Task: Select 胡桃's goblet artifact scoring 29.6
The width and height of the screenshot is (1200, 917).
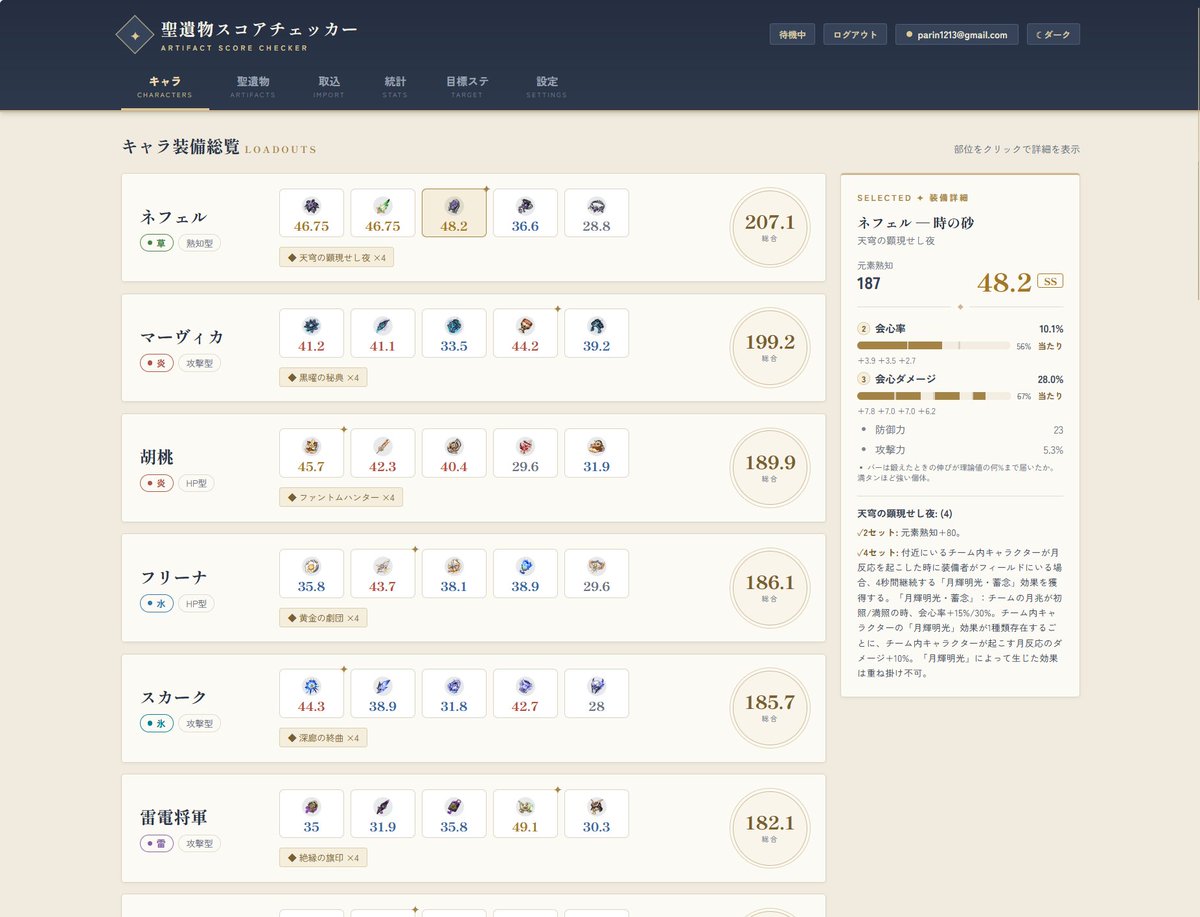Action: (x=525, y=453)
